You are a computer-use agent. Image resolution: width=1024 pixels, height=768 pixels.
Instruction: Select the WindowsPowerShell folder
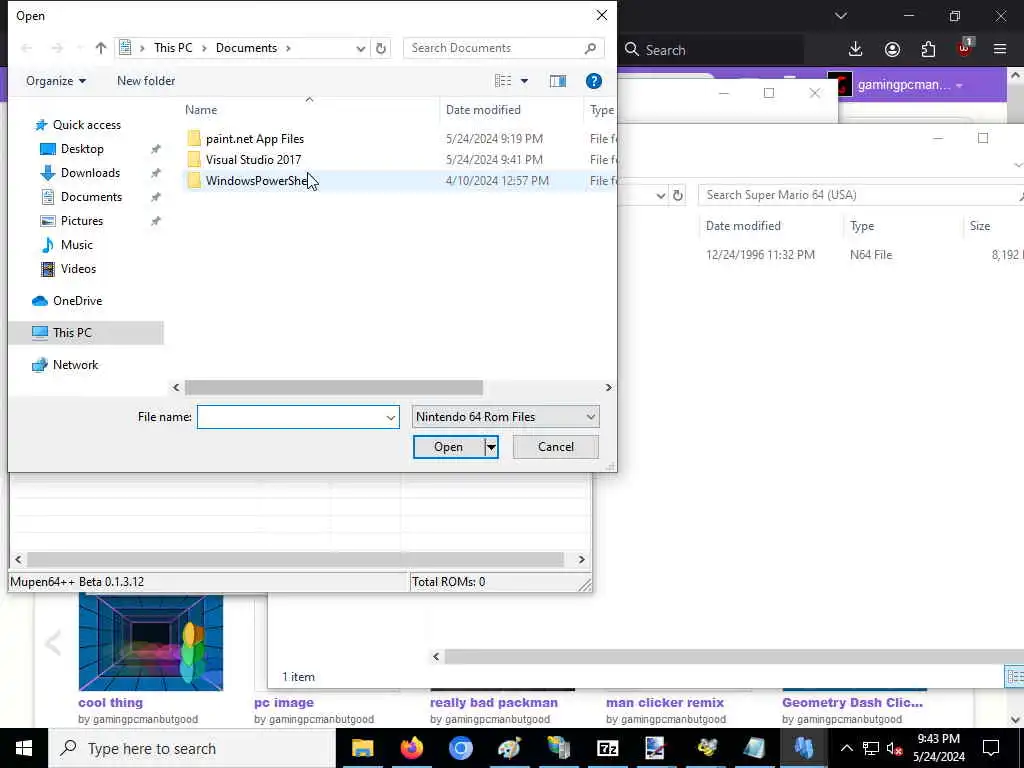[256, 180]
